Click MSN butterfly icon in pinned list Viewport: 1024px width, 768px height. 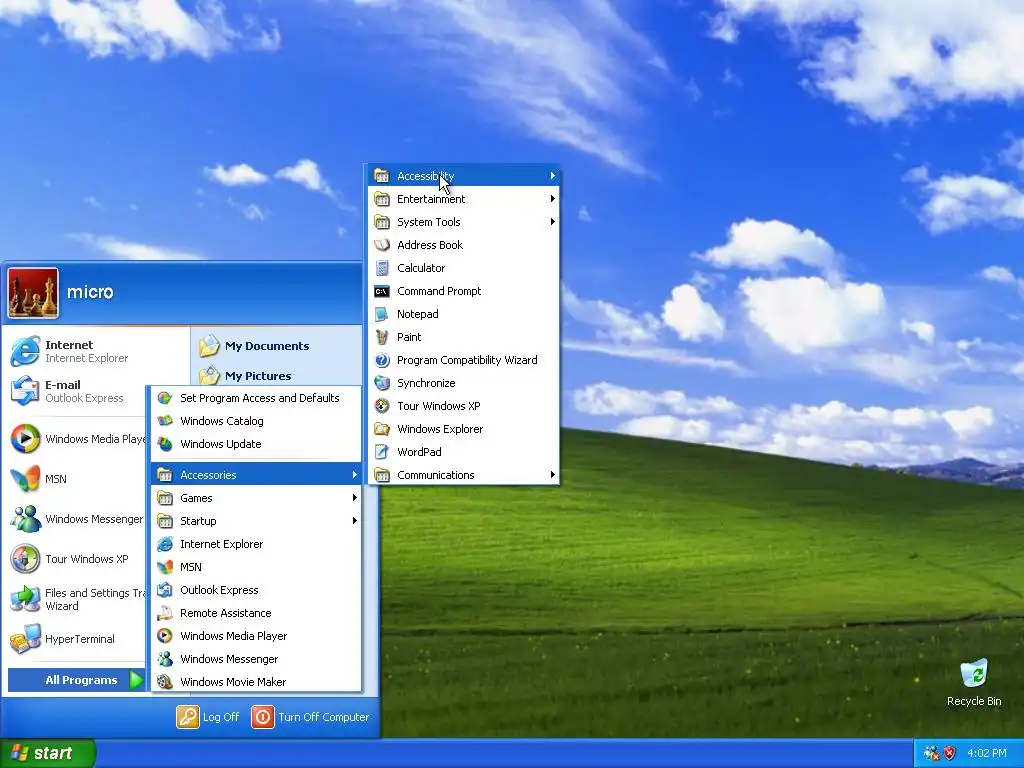(25, 479)
